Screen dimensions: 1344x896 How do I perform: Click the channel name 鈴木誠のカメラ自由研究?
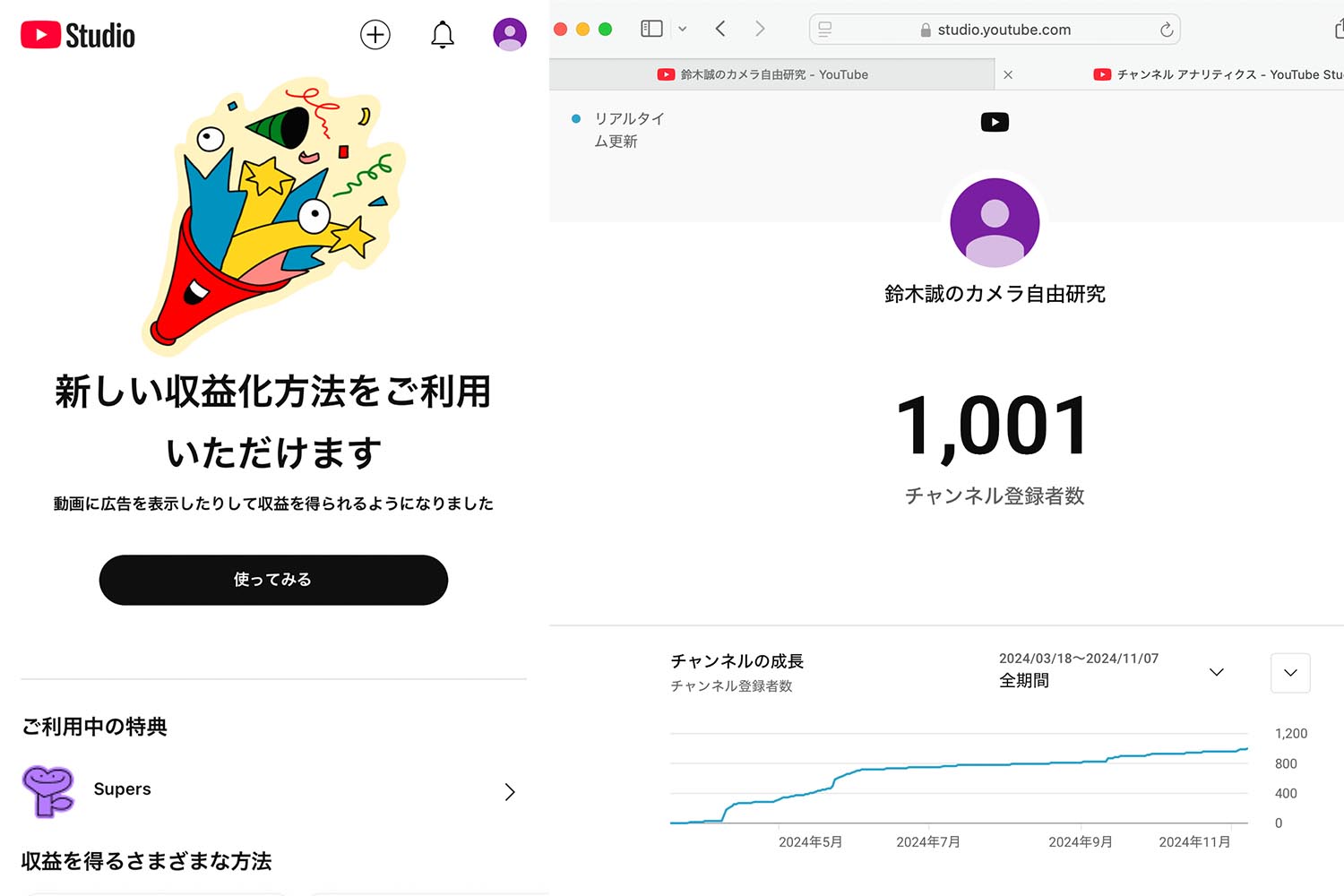995,294
